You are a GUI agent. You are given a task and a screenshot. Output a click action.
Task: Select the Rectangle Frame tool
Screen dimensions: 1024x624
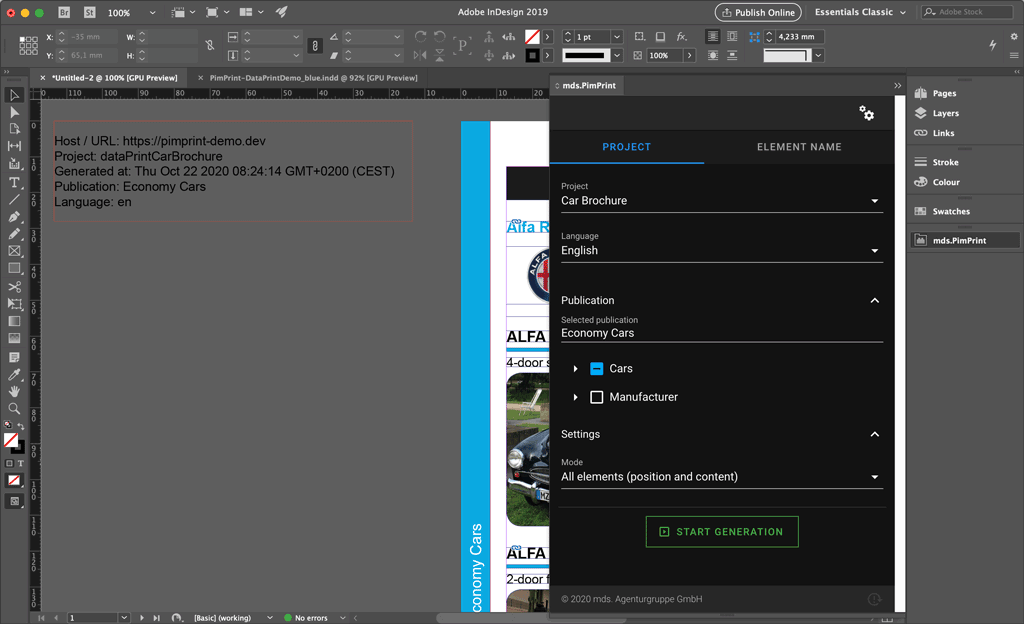click(x=14, y=251)
